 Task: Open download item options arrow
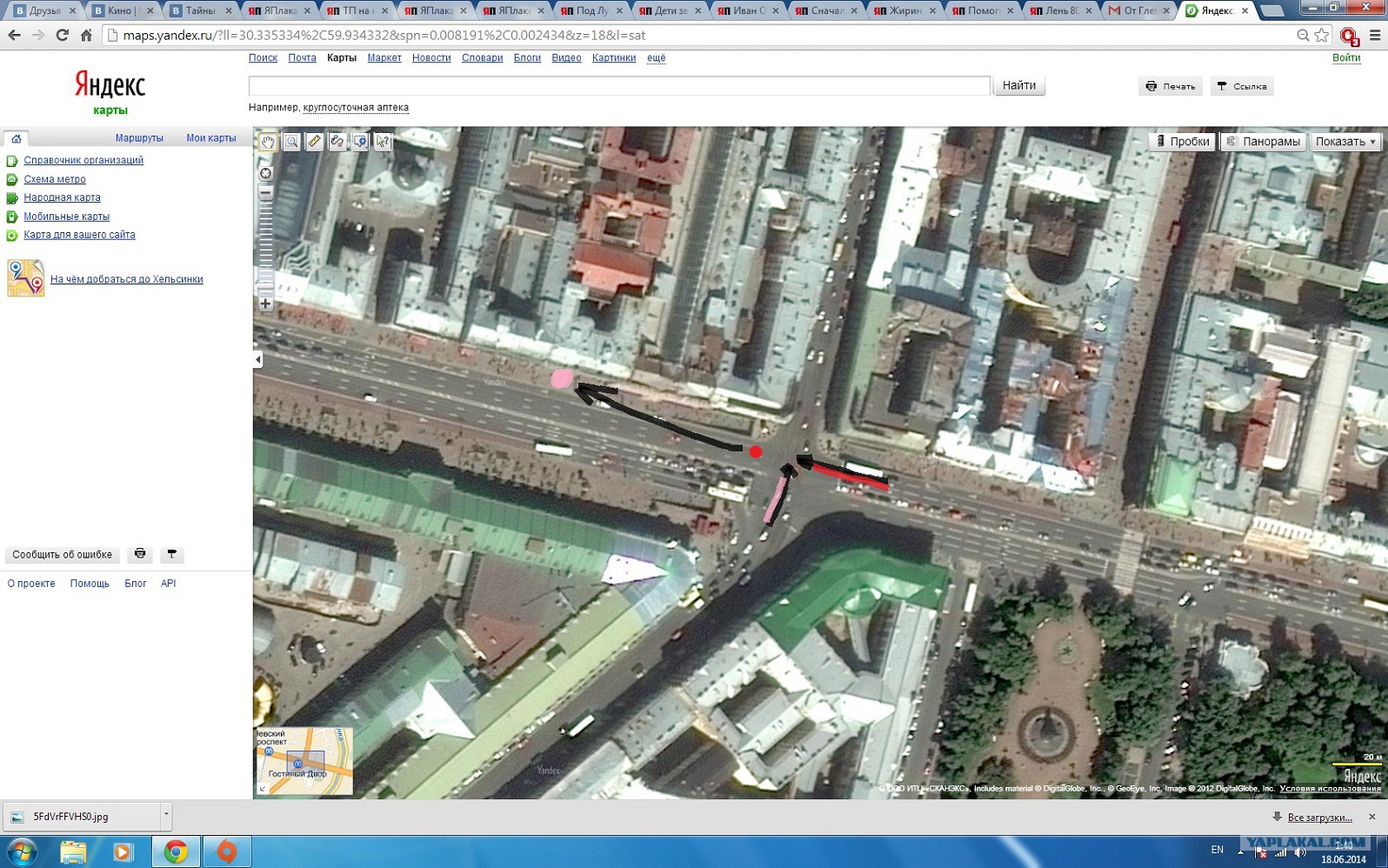pos(165,815)
